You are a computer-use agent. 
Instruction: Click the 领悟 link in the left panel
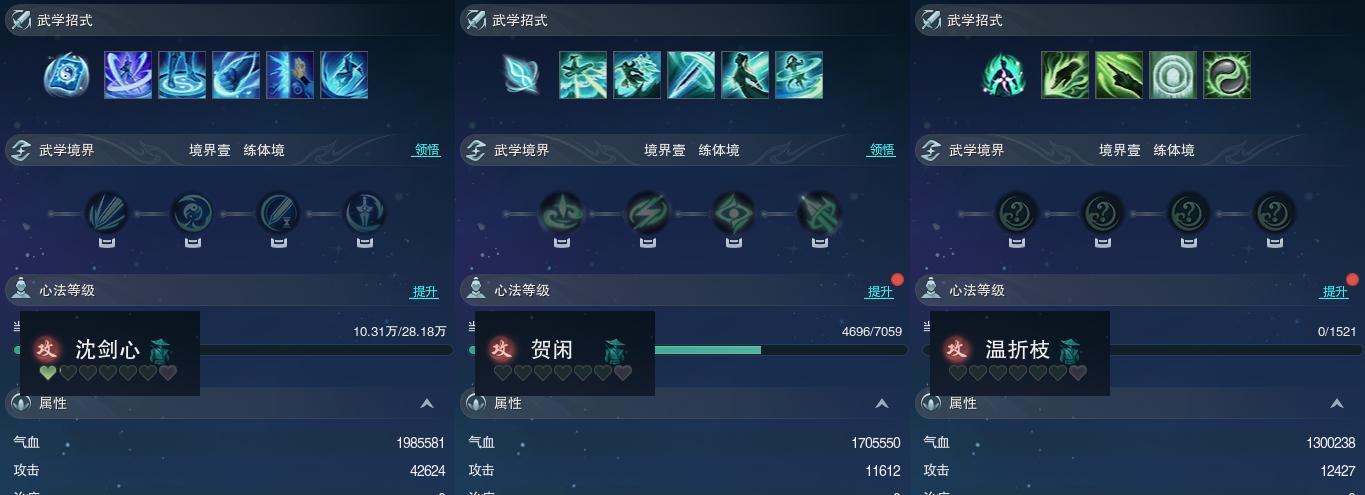click(x=427, y=150)
